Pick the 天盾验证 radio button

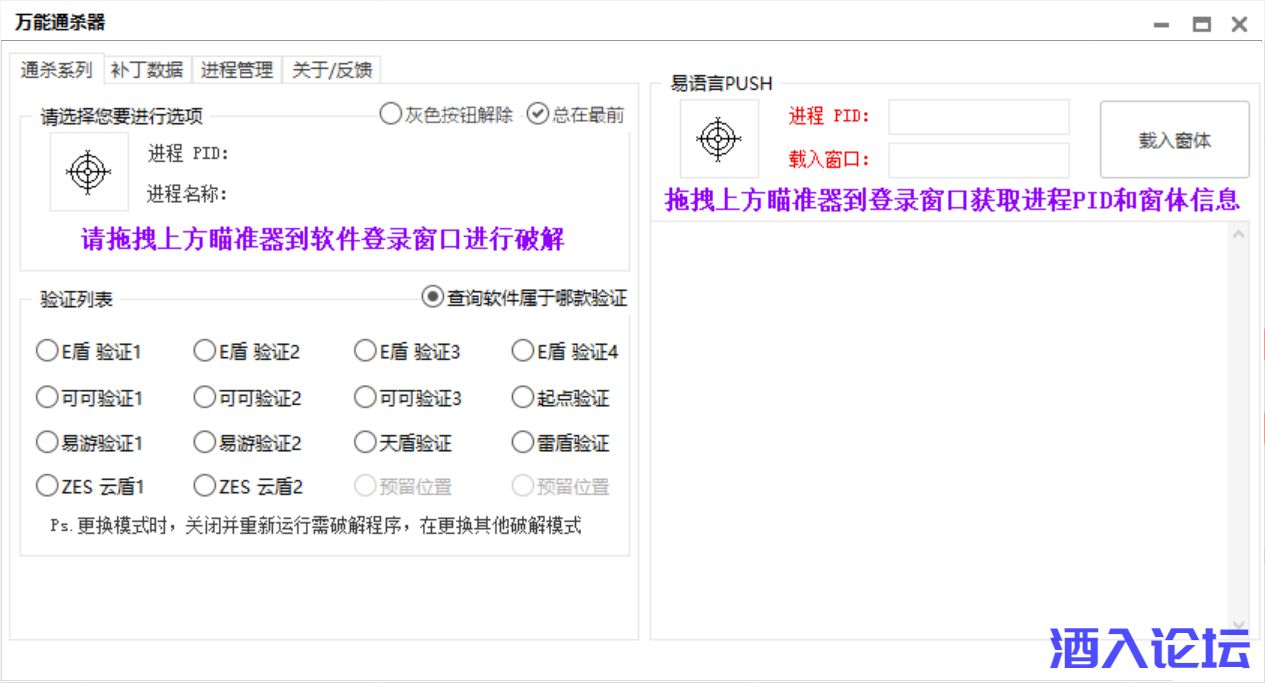[365, 442]
